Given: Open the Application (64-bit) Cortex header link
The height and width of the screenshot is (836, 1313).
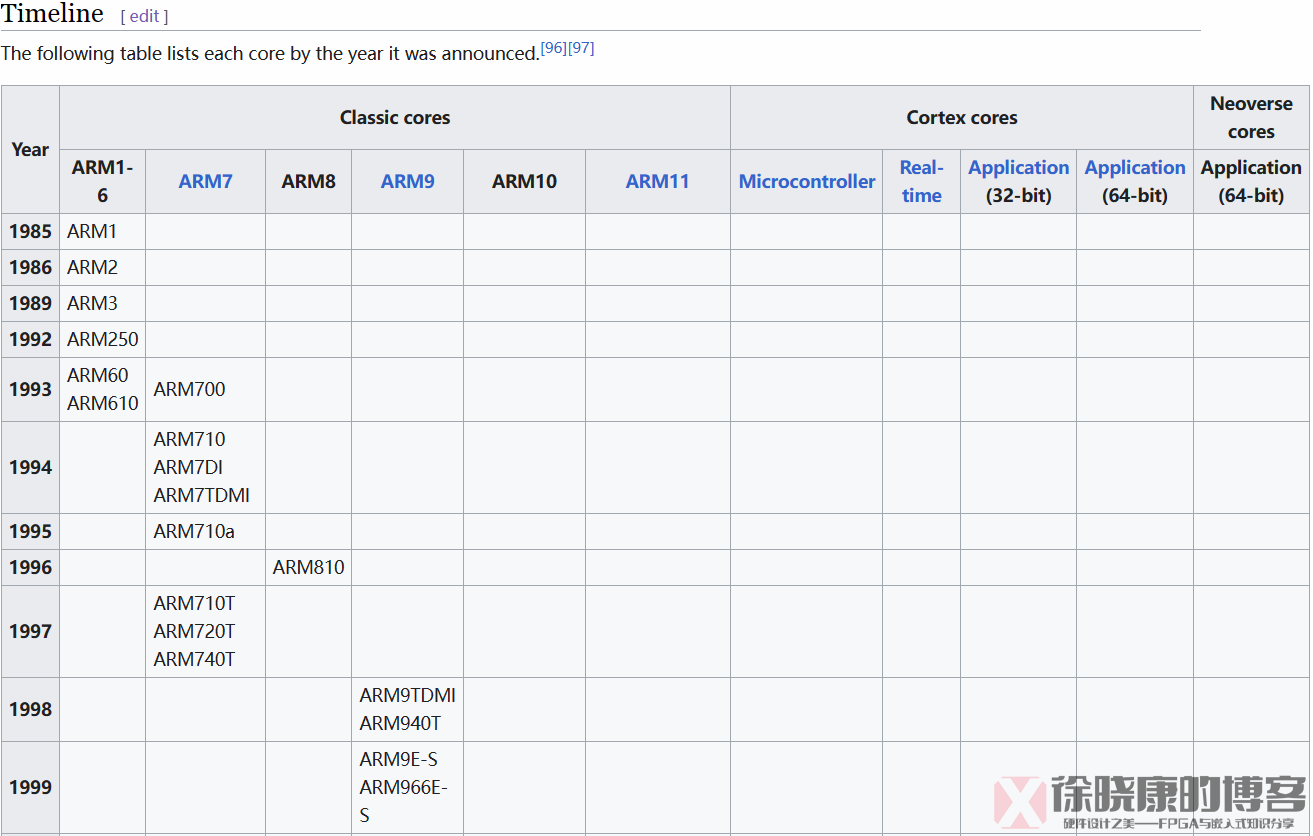Looking at the screenshot, I should [1135, 168].
